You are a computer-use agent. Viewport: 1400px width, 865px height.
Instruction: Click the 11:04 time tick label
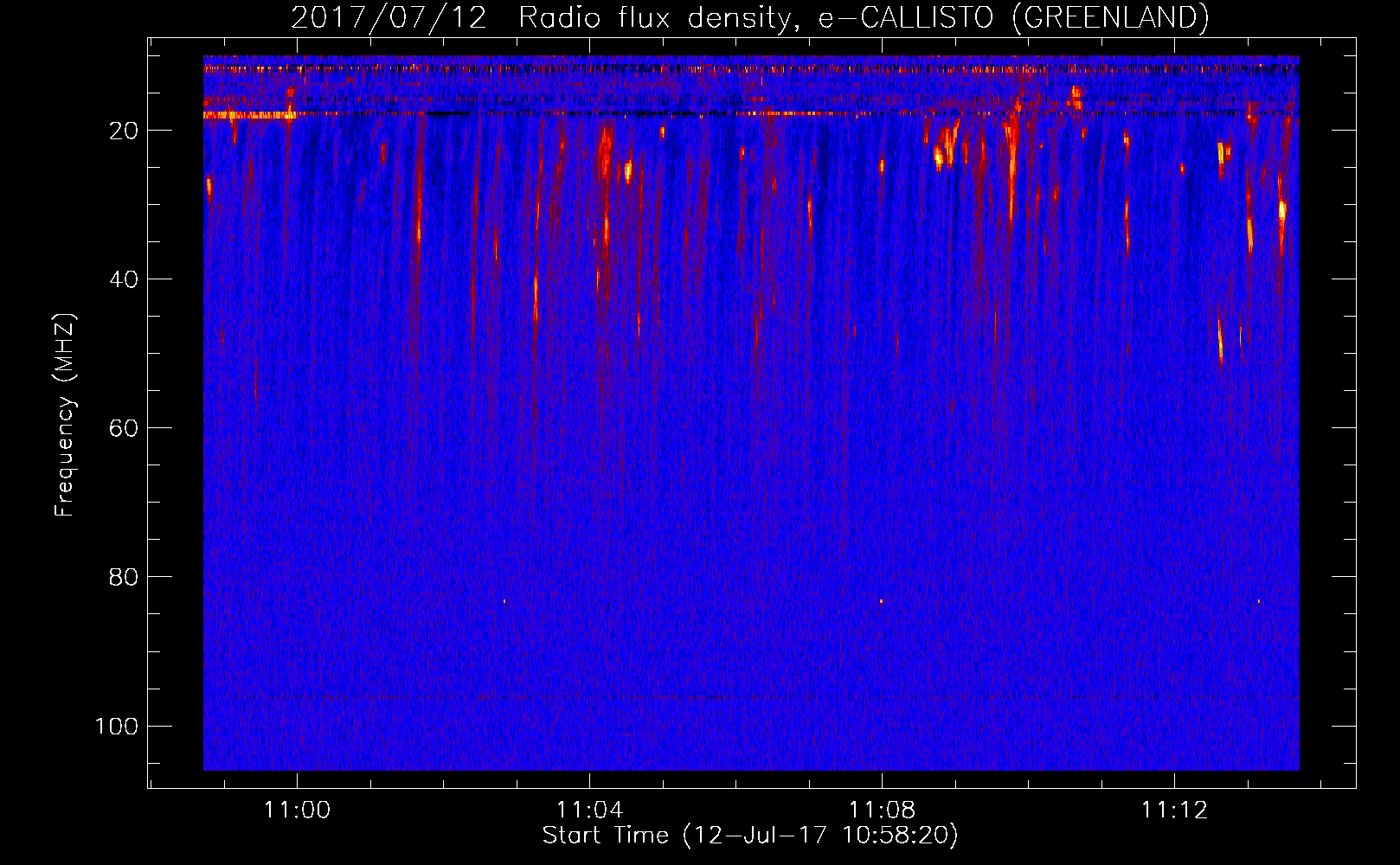[x=589, y=811]
